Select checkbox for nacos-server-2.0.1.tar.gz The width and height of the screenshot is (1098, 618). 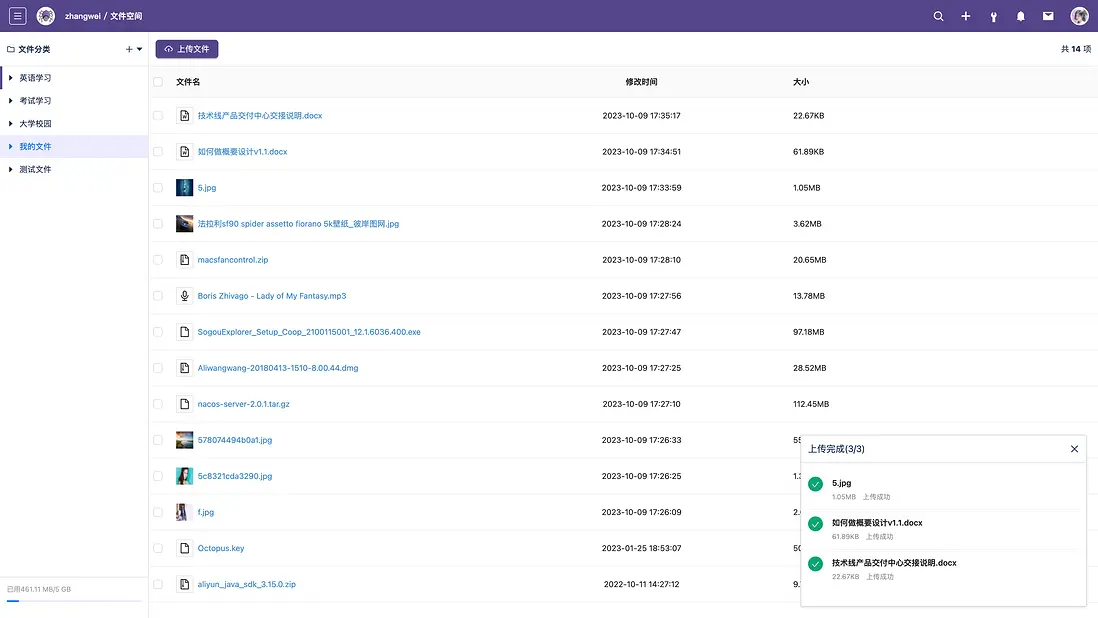tap(158, 404)
